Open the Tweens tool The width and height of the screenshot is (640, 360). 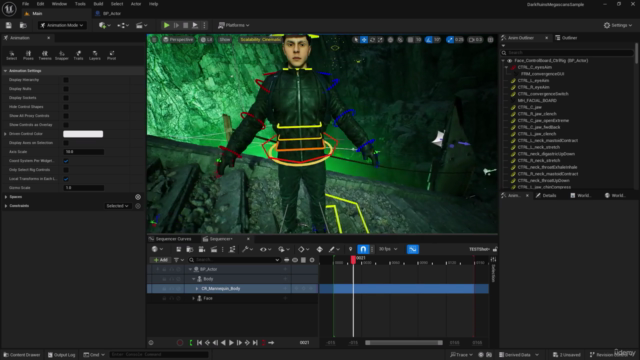[45, 55]
